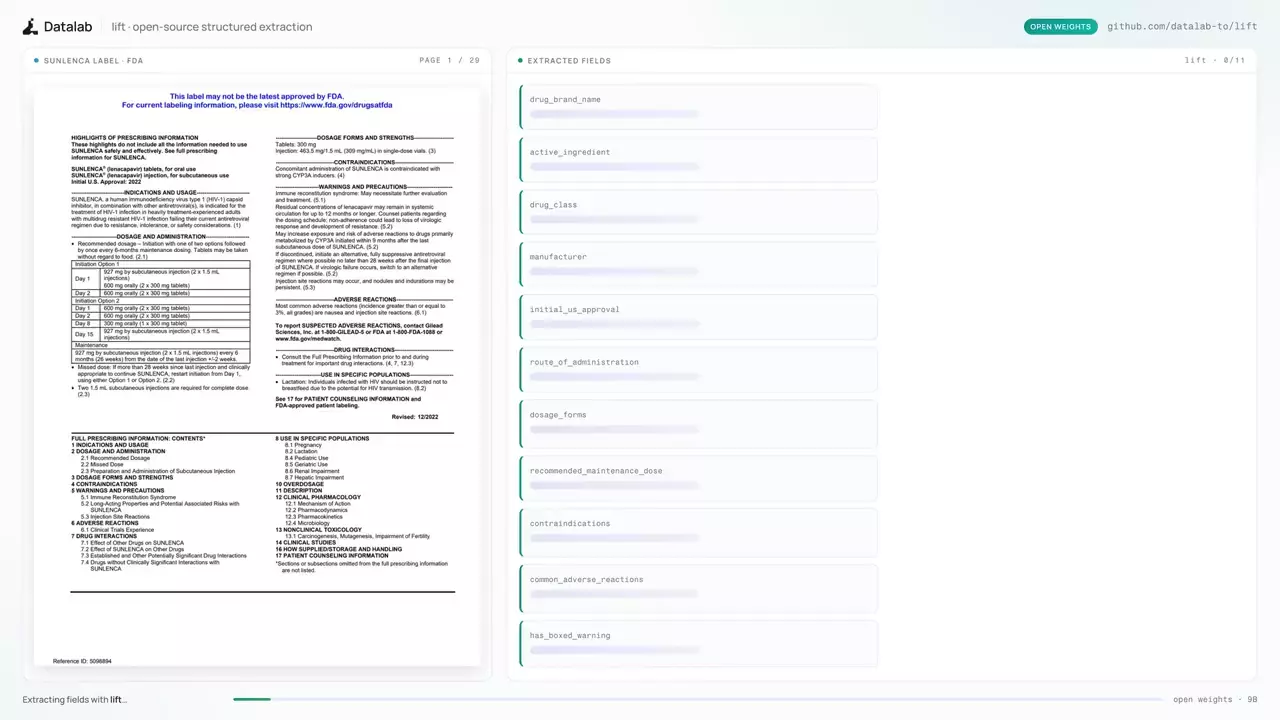Screen dimensions: 1280x720
Task: Click the extraction progress bar
Action: (x=698, y=699)
